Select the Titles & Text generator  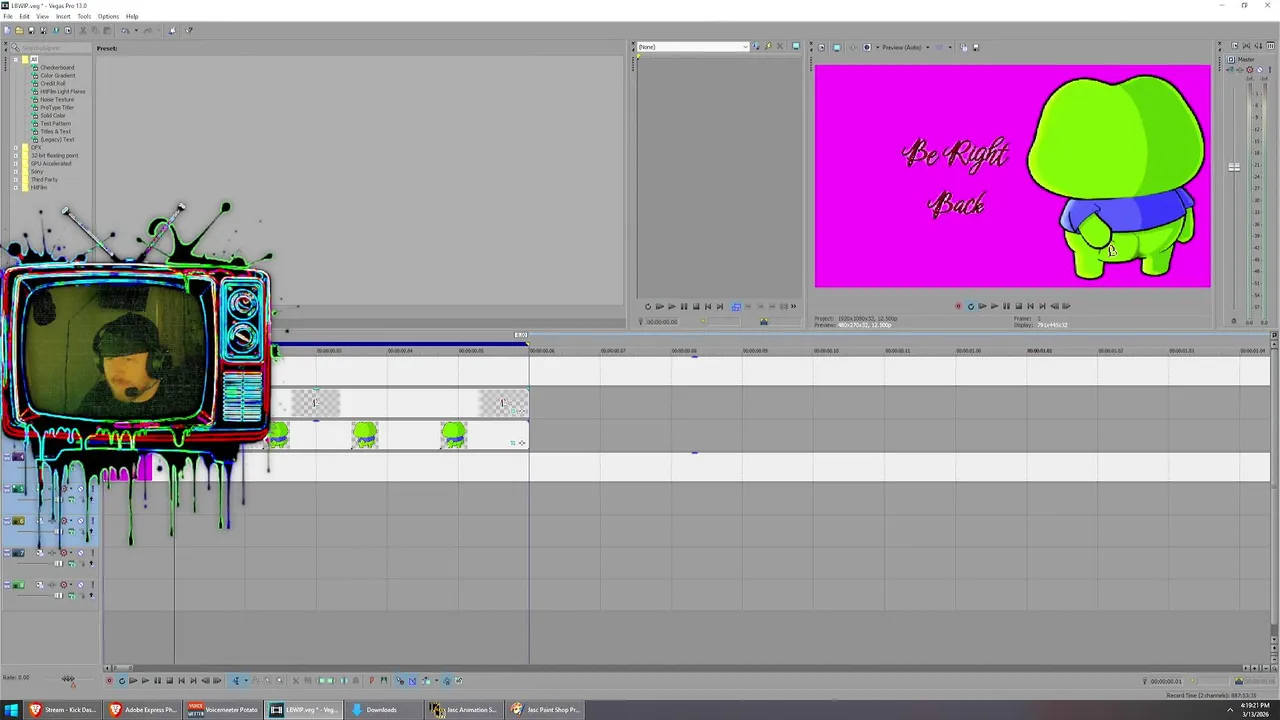pos(55,132)
